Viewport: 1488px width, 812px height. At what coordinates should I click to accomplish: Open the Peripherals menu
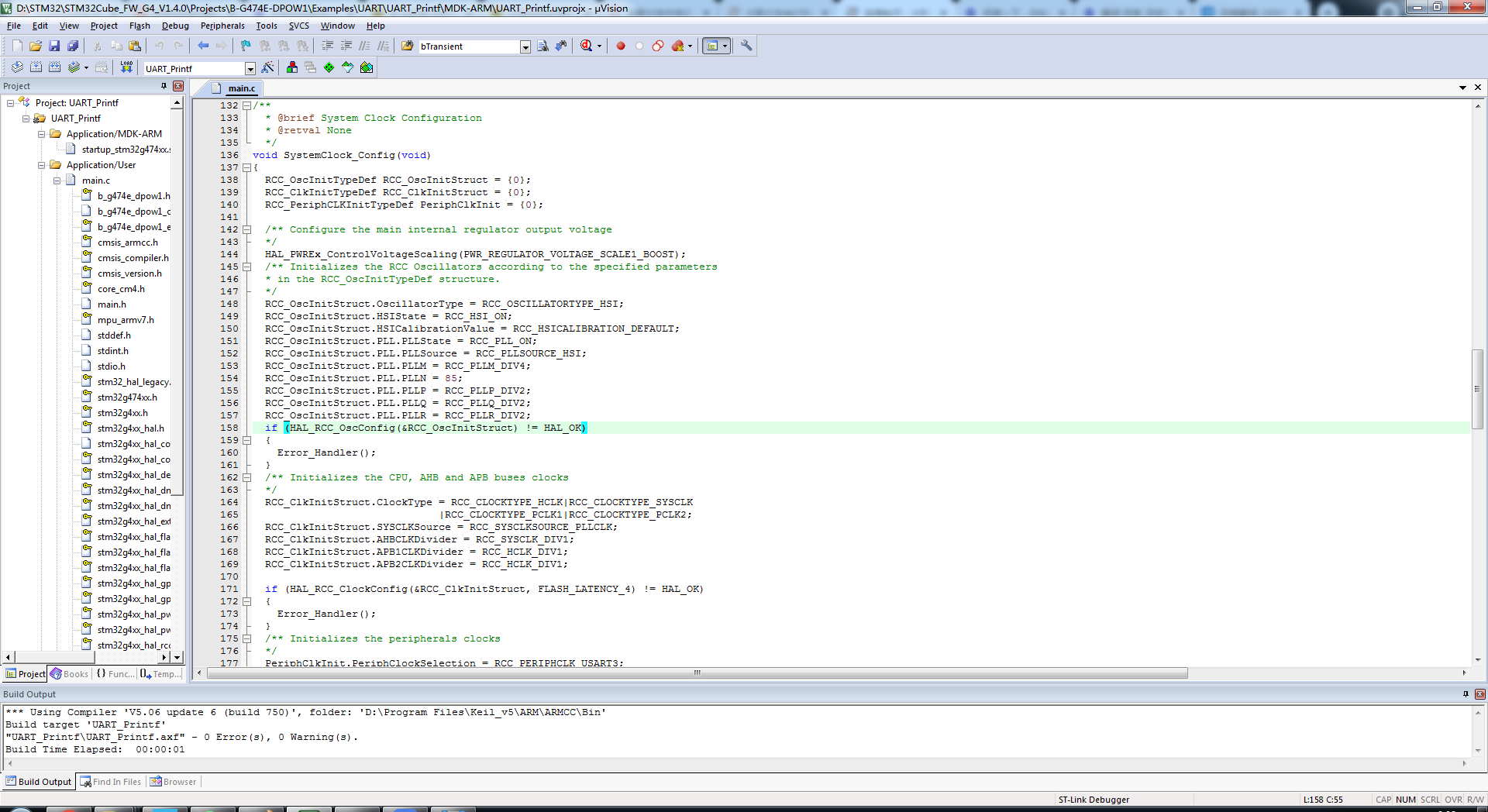[222, 26]
